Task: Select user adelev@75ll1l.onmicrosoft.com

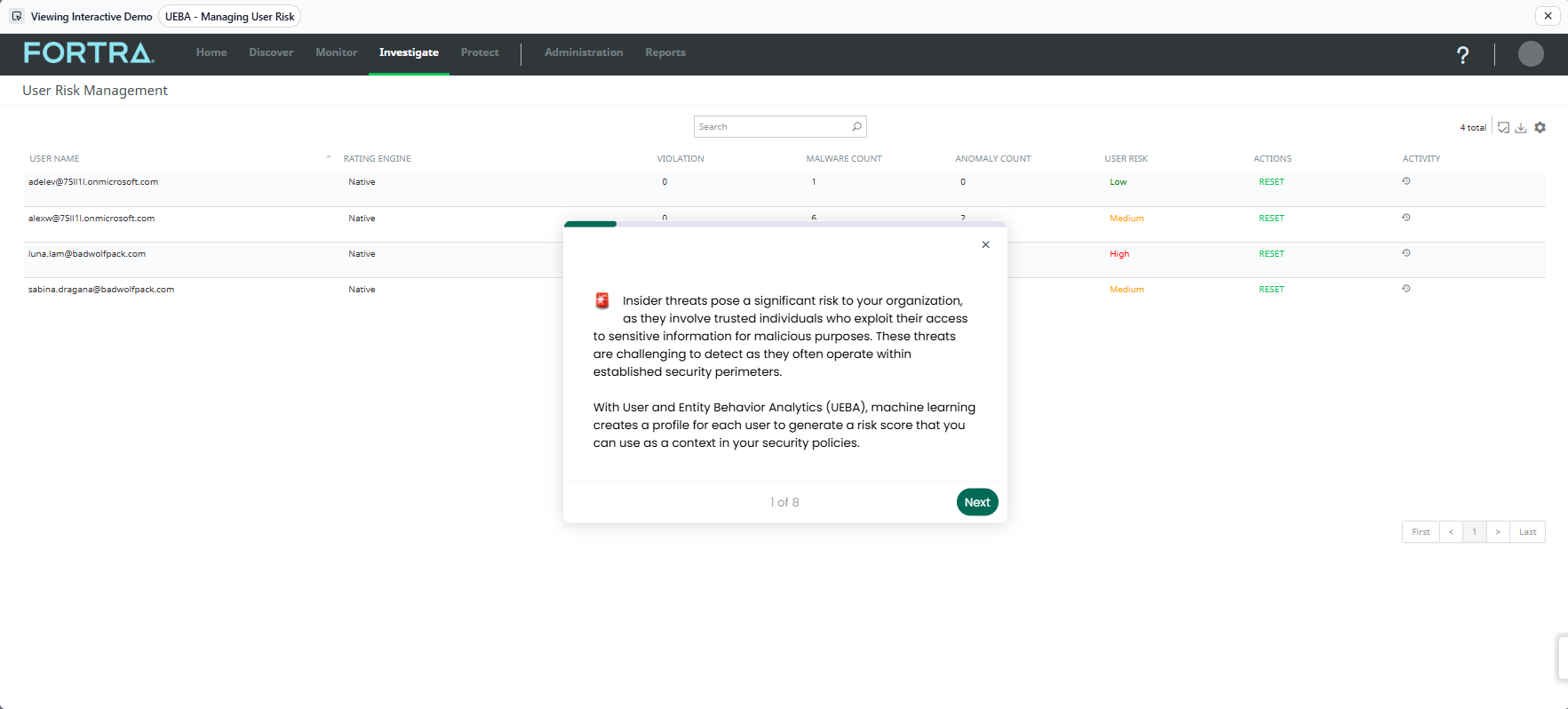Action: pos(93,182)
